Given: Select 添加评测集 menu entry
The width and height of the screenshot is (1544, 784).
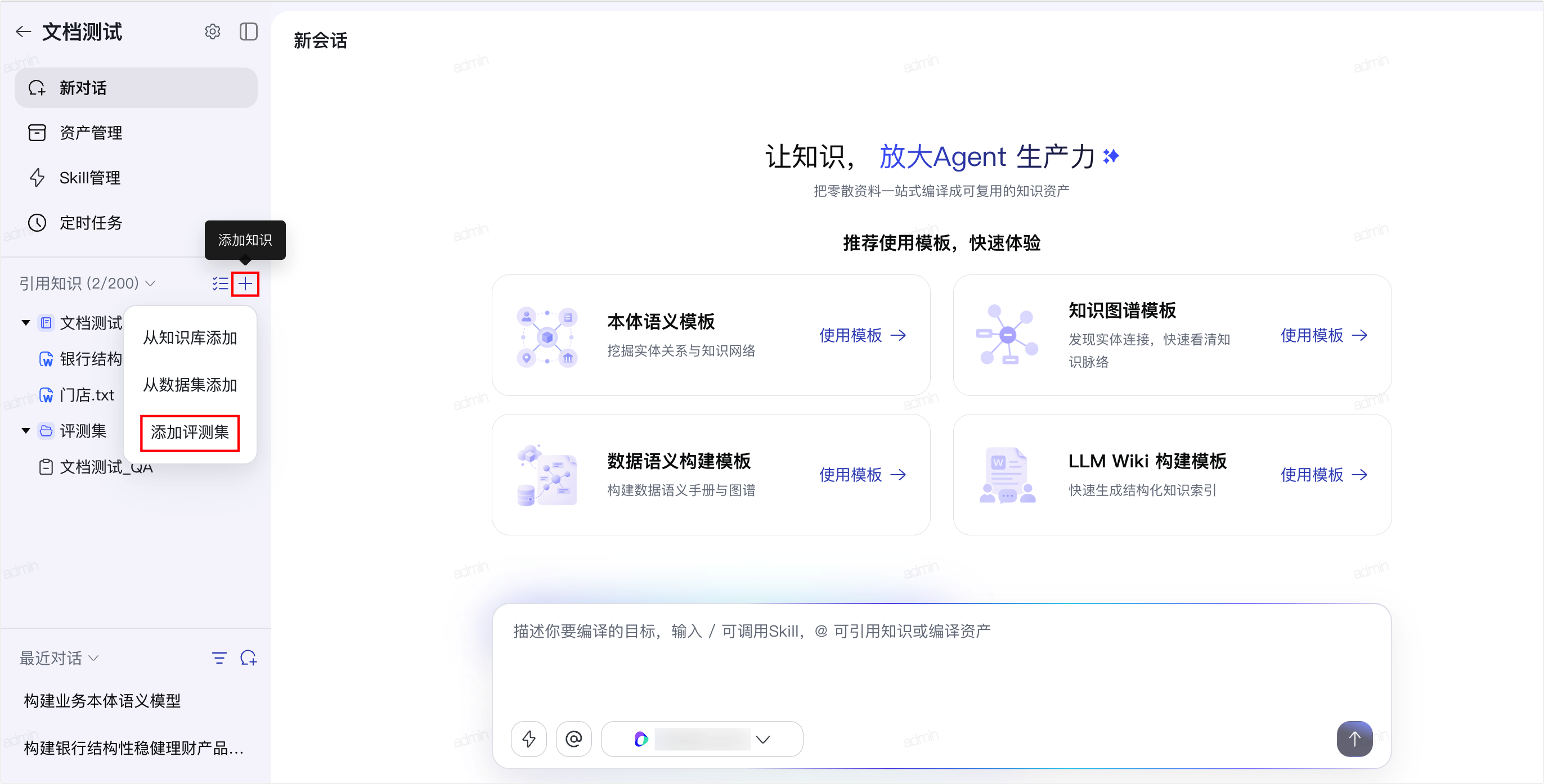Looking at the screenshot, I should pos(190,432).
